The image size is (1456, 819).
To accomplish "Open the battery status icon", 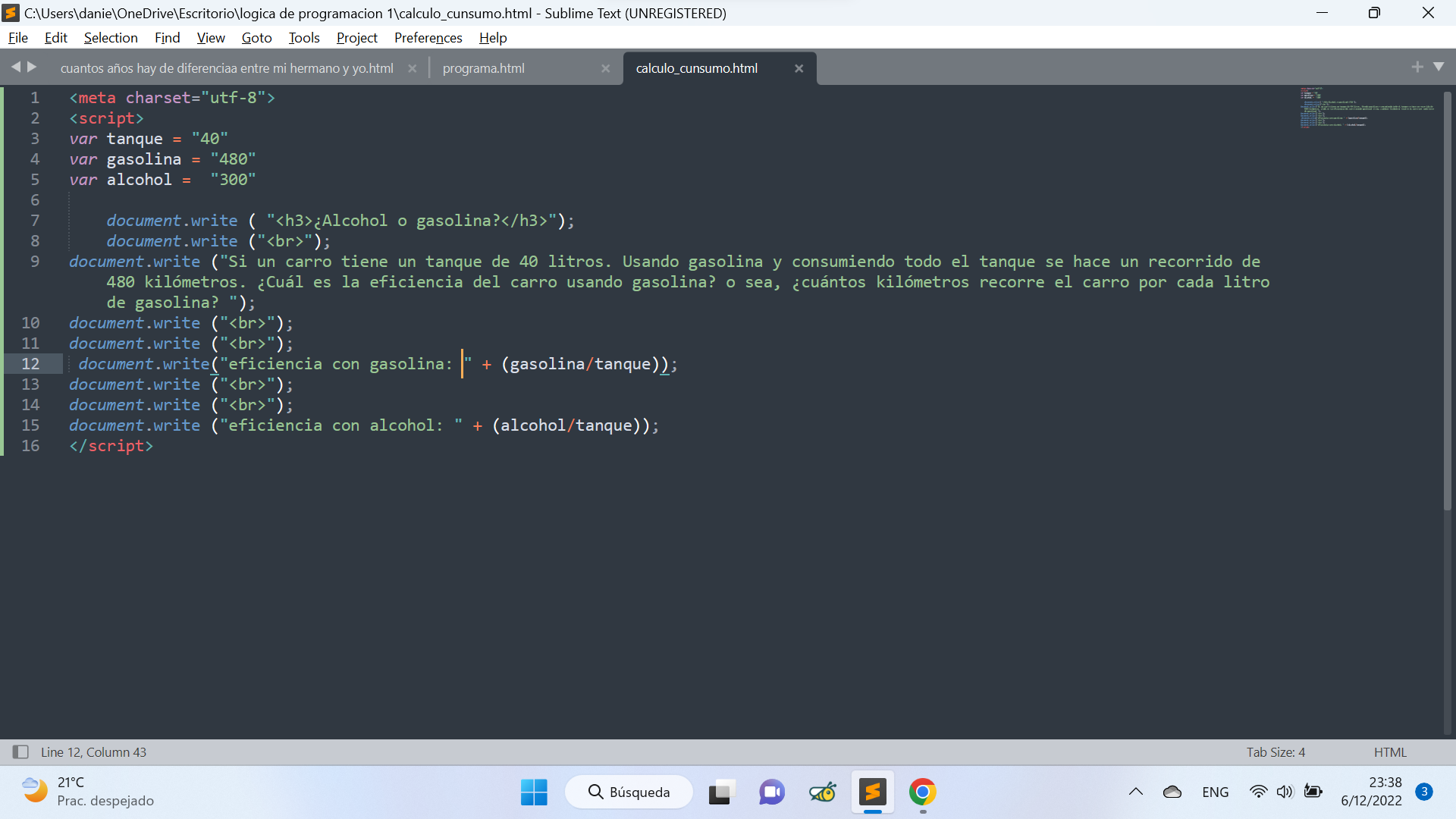I will tap(1313, 792).
